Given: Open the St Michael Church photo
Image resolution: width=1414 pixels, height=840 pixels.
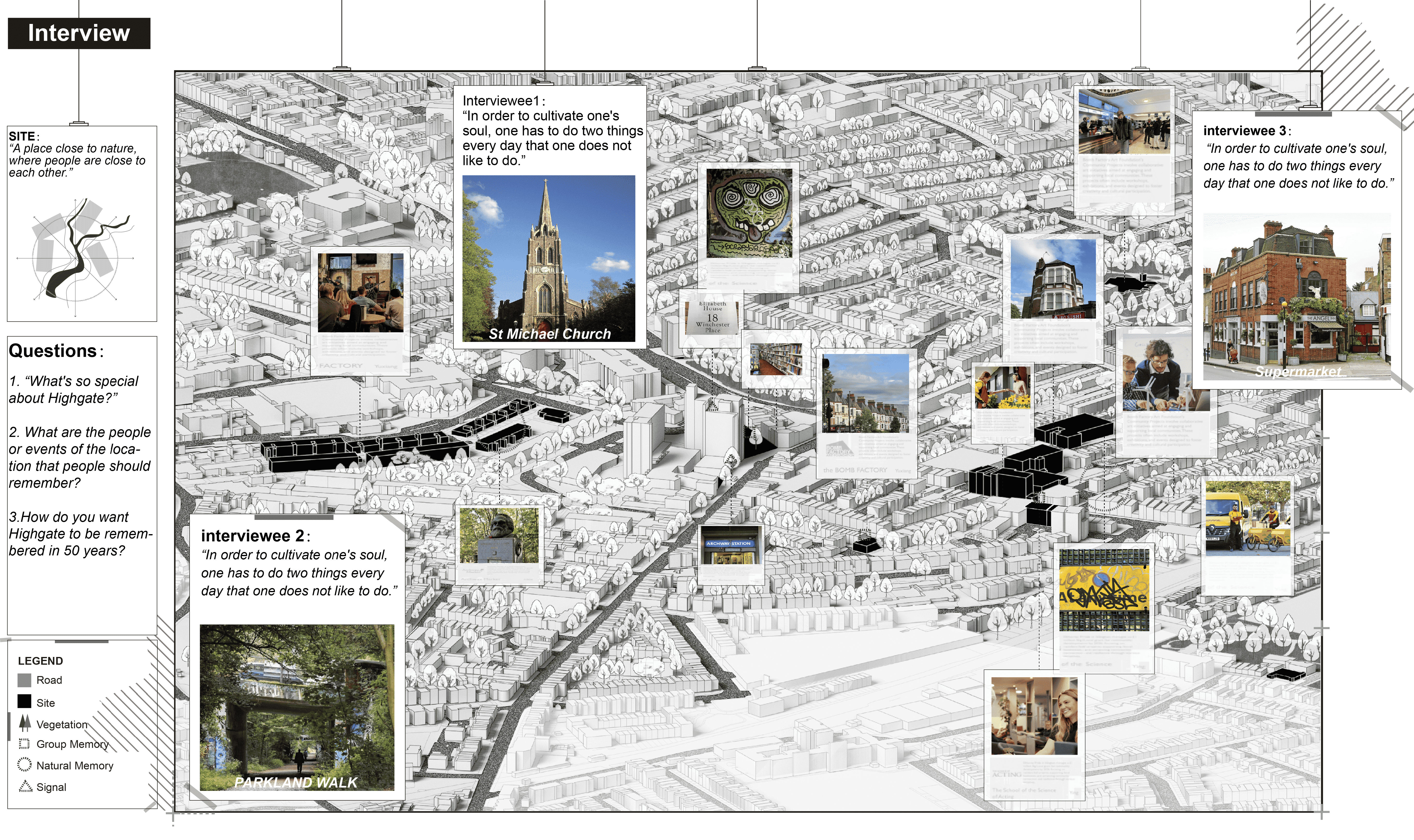Looking at the screenshot, I should coord(548,259).
